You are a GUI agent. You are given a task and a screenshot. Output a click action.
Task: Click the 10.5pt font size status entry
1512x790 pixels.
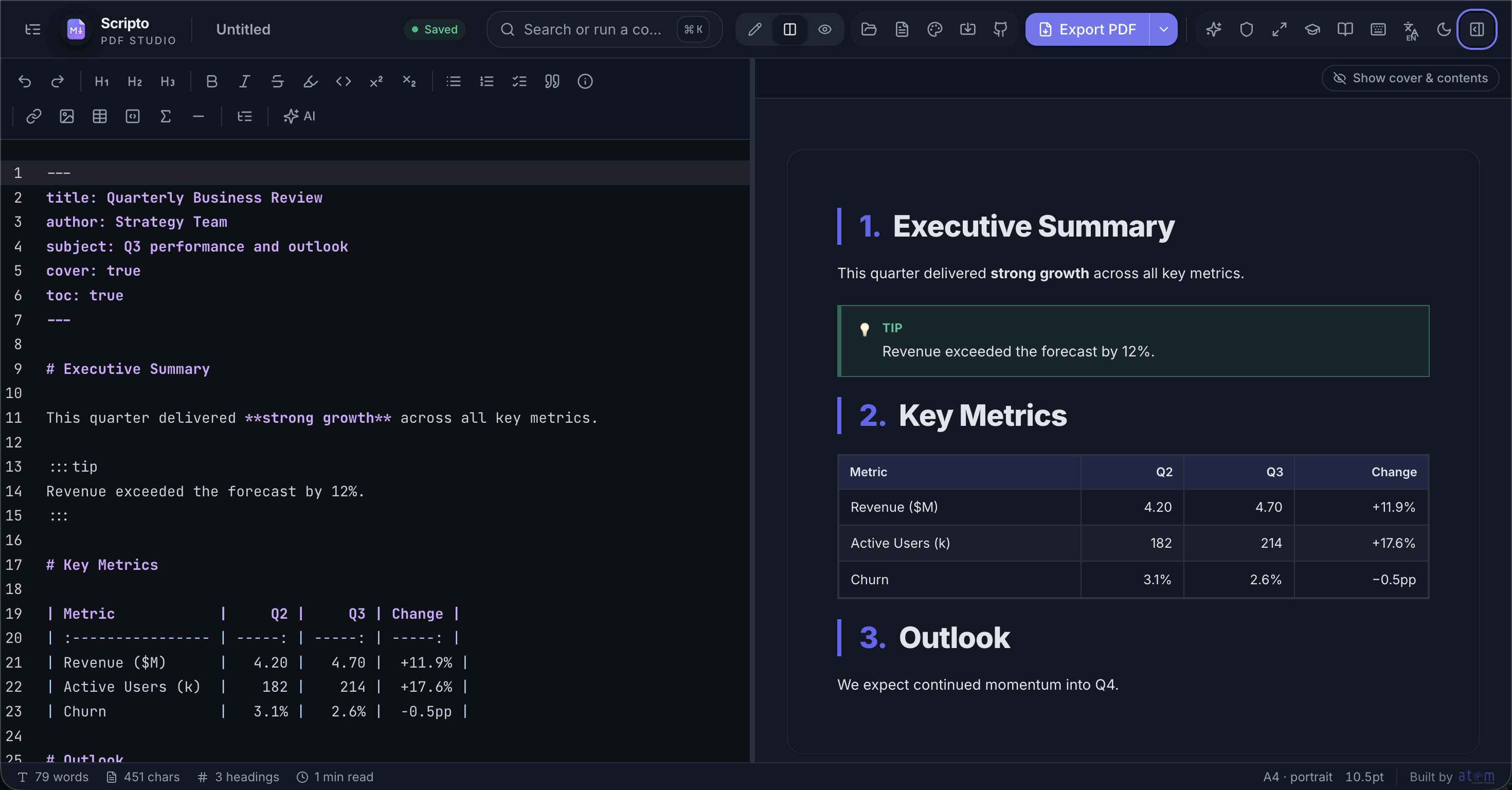pos(1364,777)
